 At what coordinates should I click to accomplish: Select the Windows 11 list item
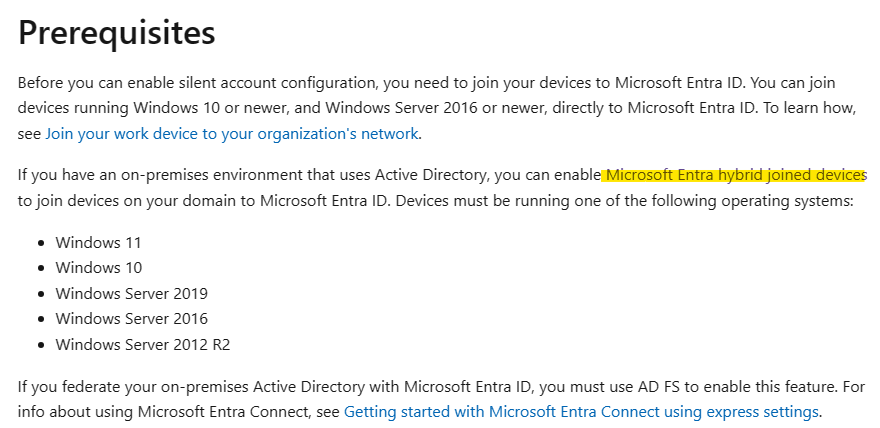pyautogui.click(x=98, y=243)
